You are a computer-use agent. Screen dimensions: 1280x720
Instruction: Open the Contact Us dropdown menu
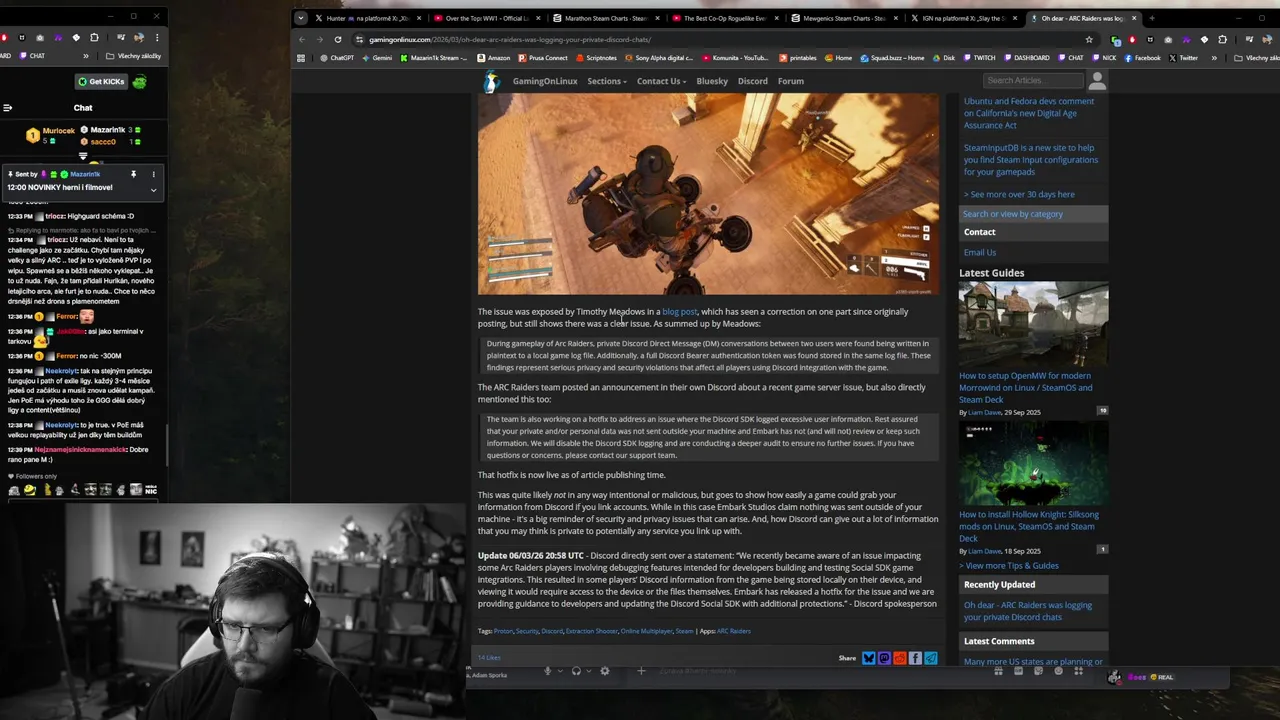pyautogui.click(x=661, y=81)
